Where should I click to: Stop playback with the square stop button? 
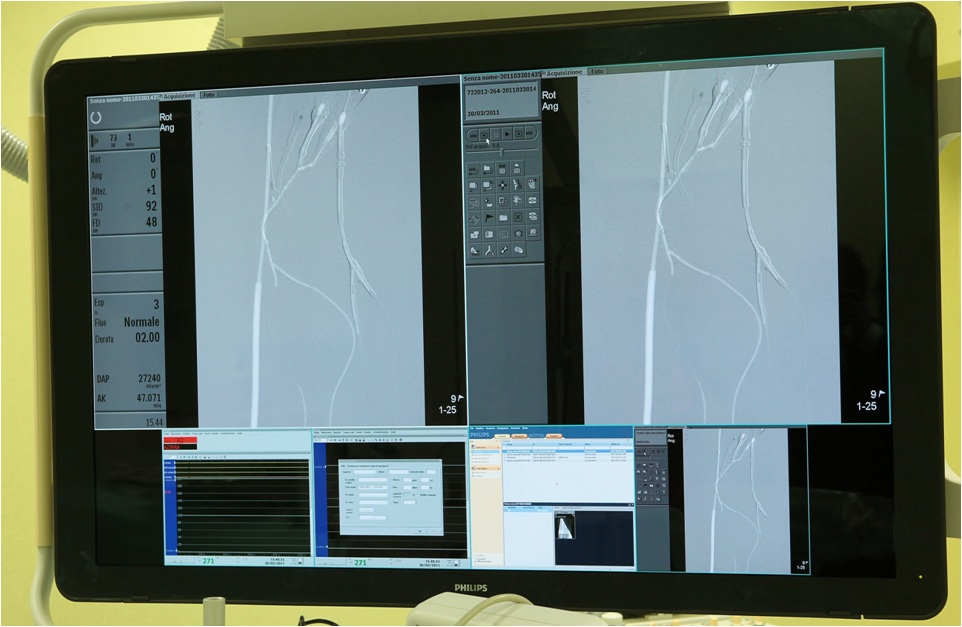[x=496, y=134]
